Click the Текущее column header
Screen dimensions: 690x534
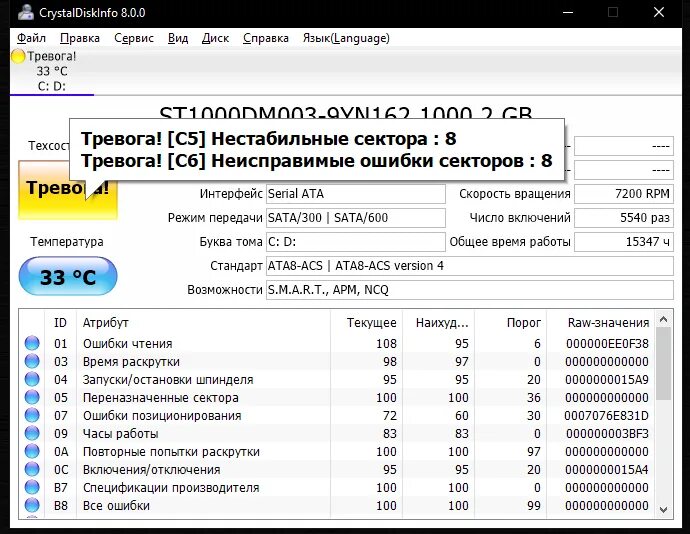coord(366,323)
